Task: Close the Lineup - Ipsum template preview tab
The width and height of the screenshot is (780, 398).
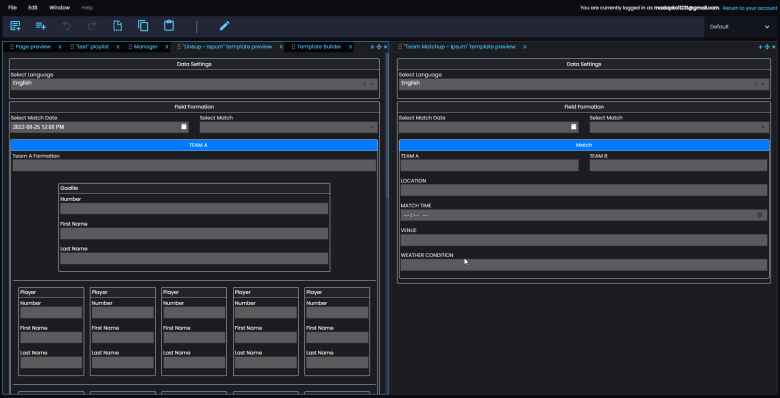Action: tap(281, 47)
